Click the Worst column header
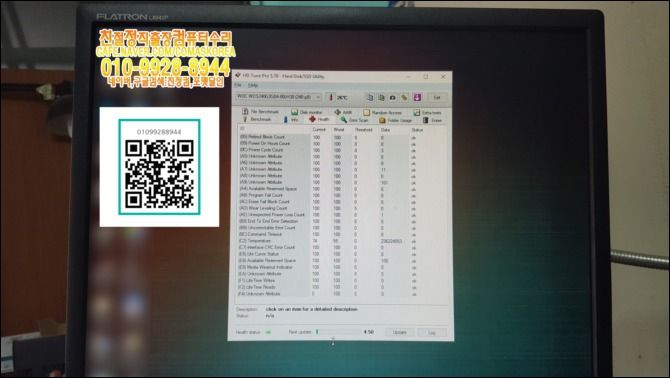The width and height of the screenshot is (670, 378). tap(339, 129)
